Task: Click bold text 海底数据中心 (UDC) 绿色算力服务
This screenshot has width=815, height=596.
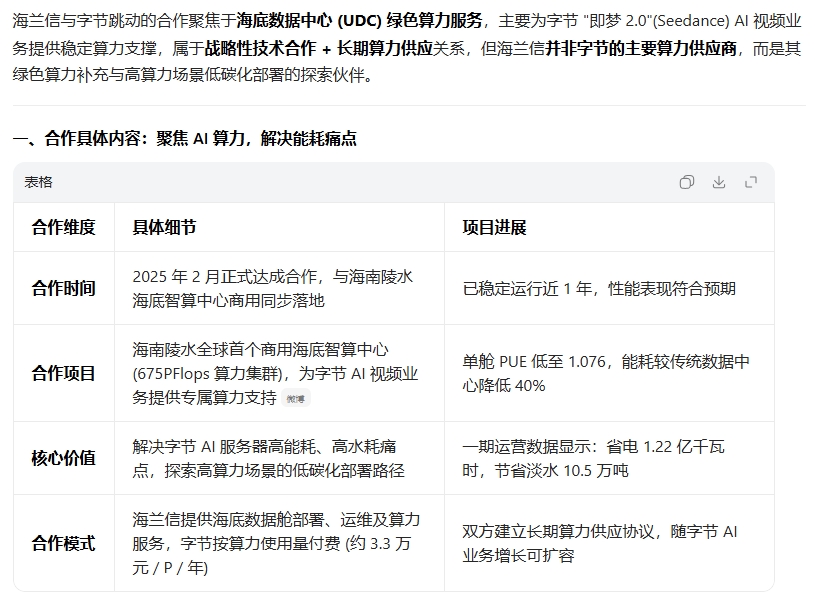Action: (360, 21)
